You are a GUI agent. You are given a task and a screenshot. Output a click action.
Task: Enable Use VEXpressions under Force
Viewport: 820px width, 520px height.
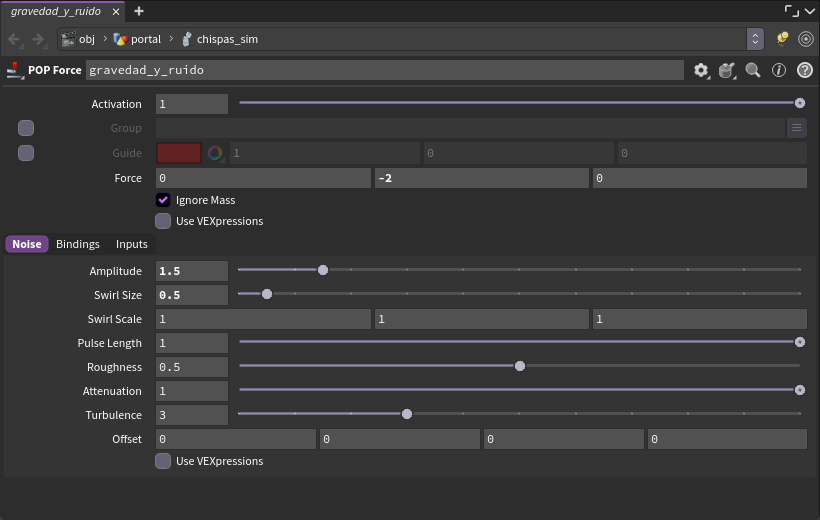click(163, 221)
